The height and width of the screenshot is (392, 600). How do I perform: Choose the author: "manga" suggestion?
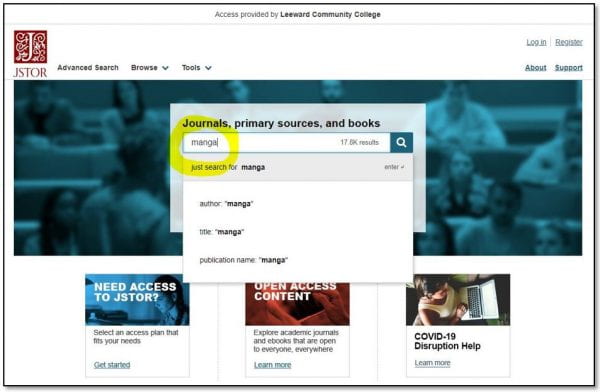(x=226, y=204)
